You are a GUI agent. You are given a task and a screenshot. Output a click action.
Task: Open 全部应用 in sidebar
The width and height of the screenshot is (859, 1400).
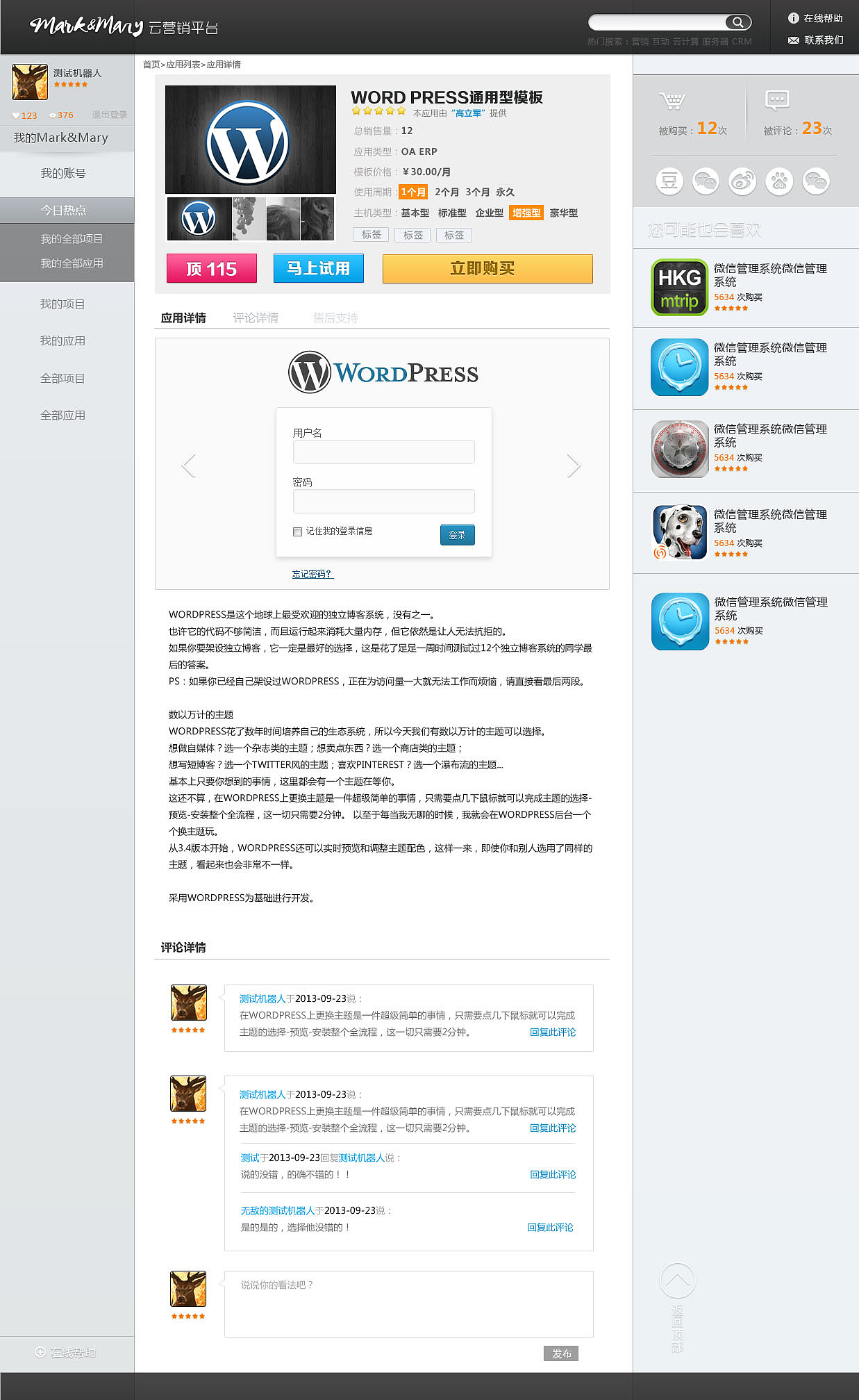point(63,415)
